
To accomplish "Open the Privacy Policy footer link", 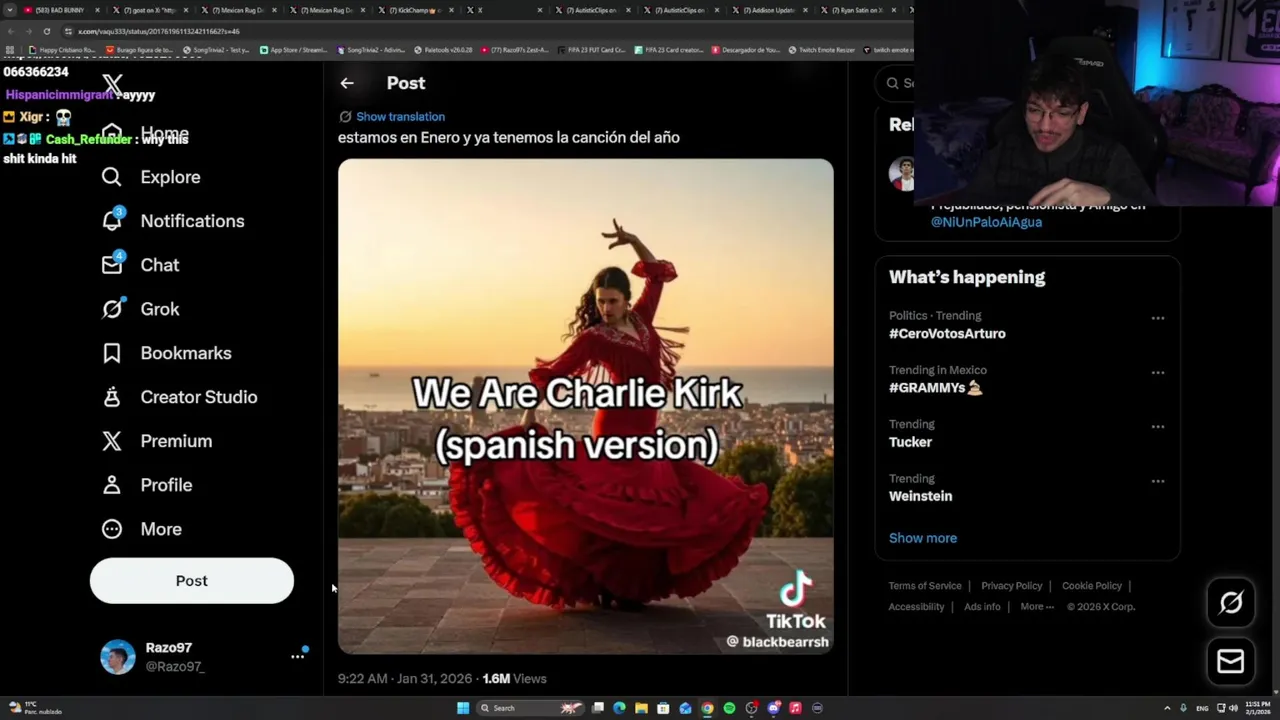I will point(1011,586).
